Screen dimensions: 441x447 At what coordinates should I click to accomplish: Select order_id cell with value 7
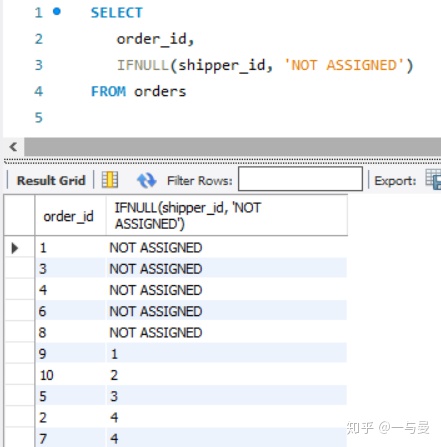click(70, 438)
